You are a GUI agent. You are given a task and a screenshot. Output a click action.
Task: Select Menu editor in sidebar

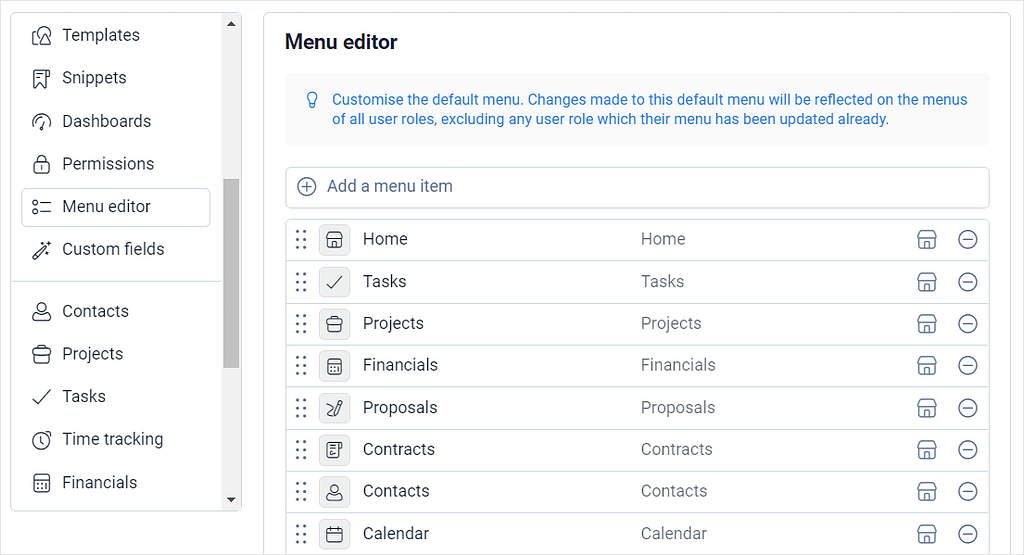point(116,207)
